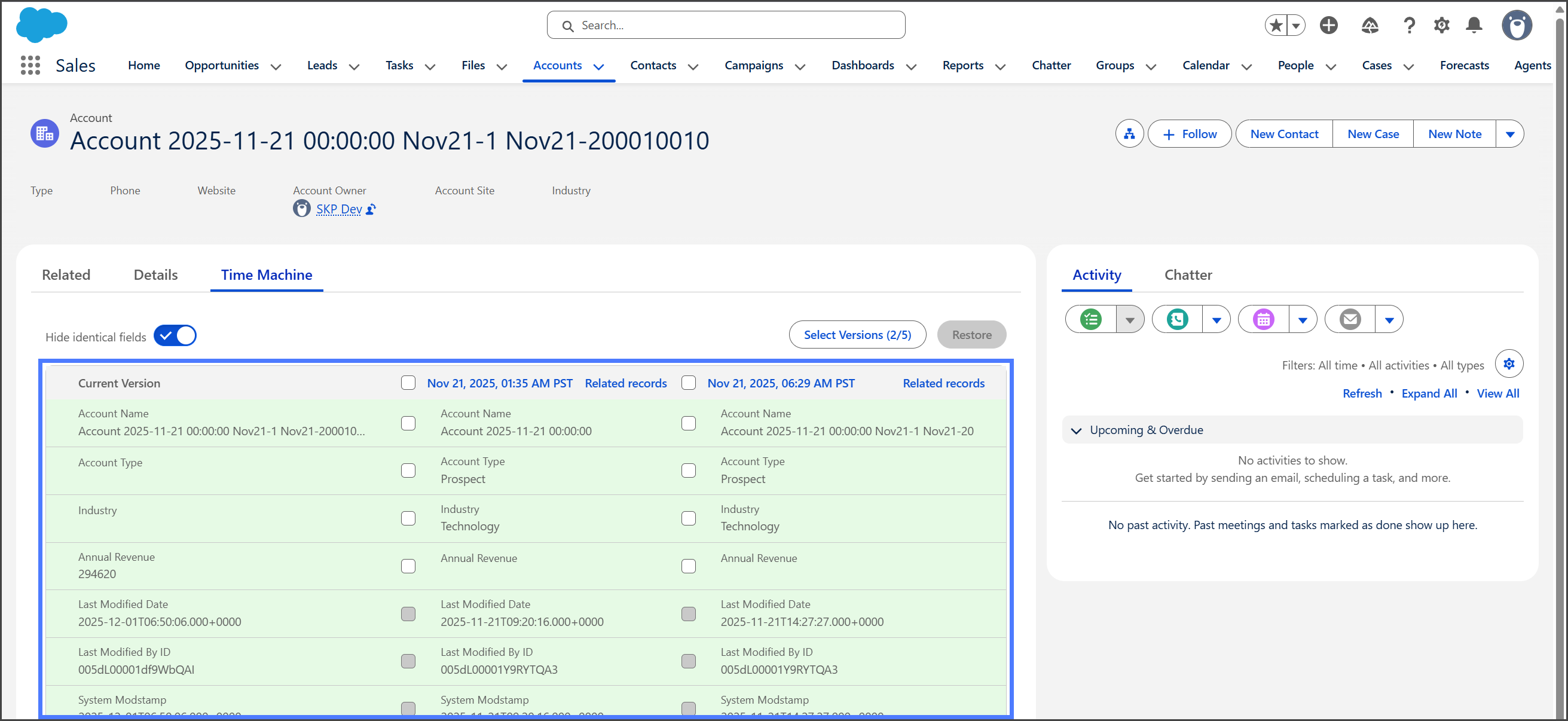Click the New Event calendar icon
Screen dimensions: 1568x721
pyautogui.click(x=1263, y=320)
